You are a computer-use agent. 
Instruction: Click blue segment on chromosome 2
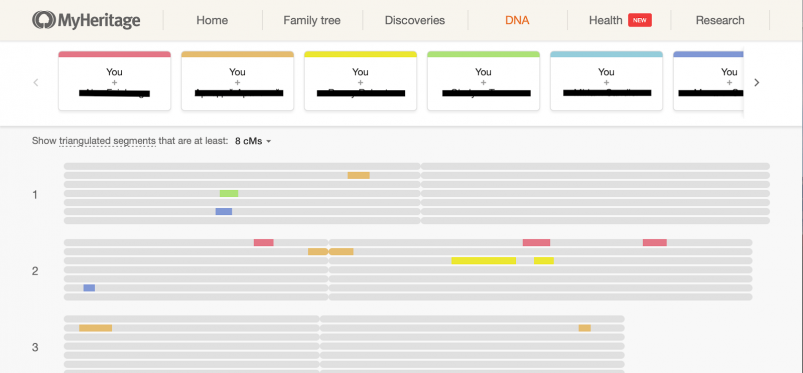[89, 287]
